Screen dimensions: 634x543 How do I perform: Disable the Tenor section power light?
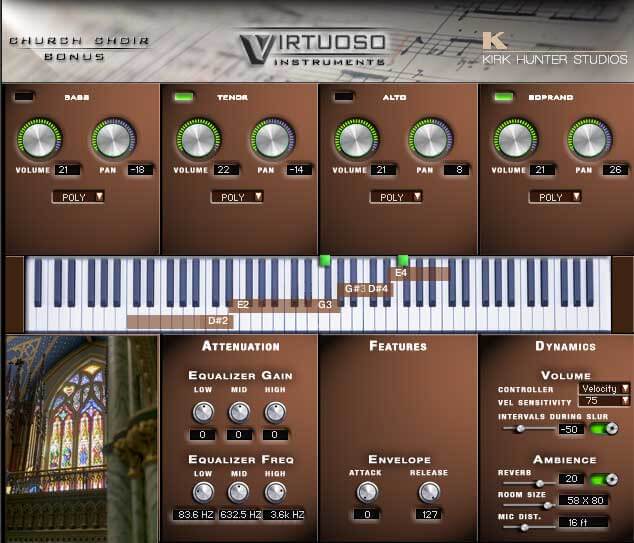184,97
